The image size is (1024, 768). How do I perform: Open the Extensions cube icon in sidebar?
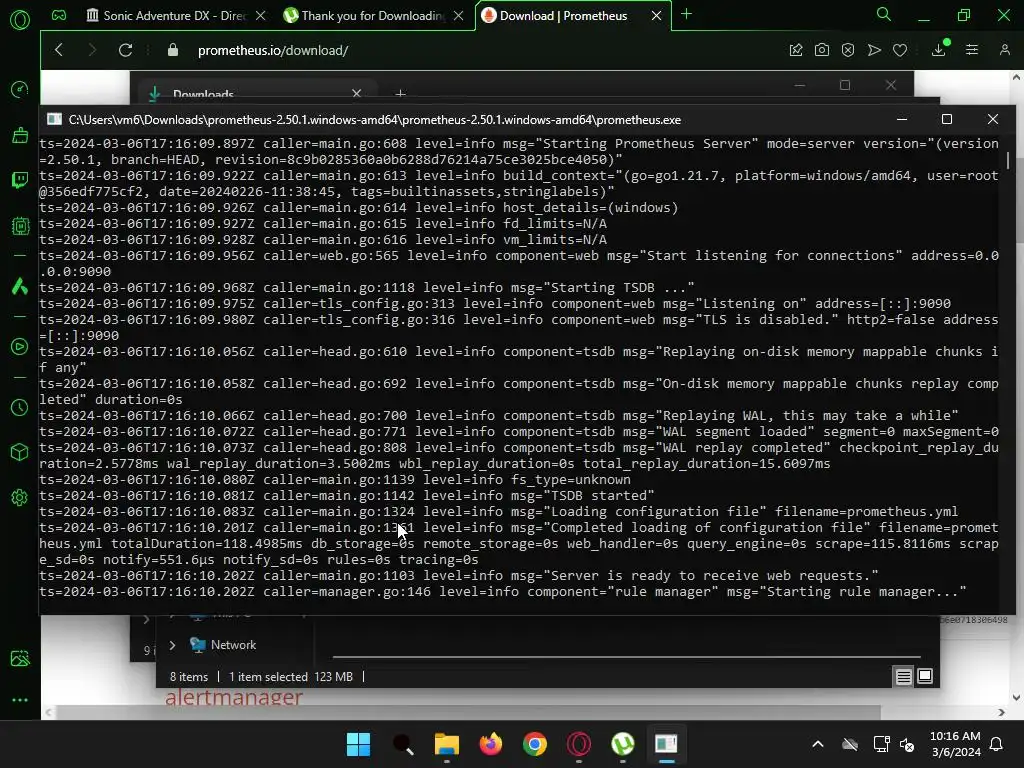[20, 452]
